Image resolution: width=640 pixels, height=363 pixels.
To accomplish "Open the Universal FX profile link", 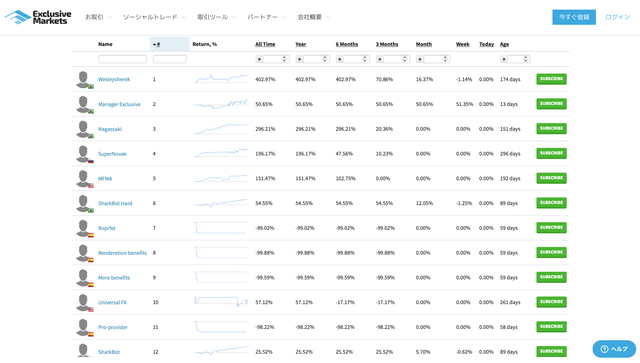I will 112,303.
